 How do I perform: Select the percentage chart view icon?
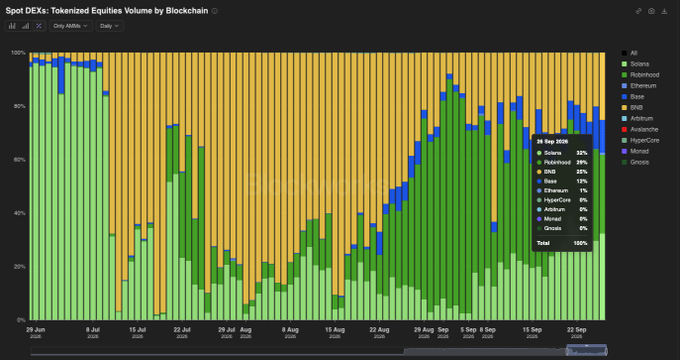[x=39, y=26]
